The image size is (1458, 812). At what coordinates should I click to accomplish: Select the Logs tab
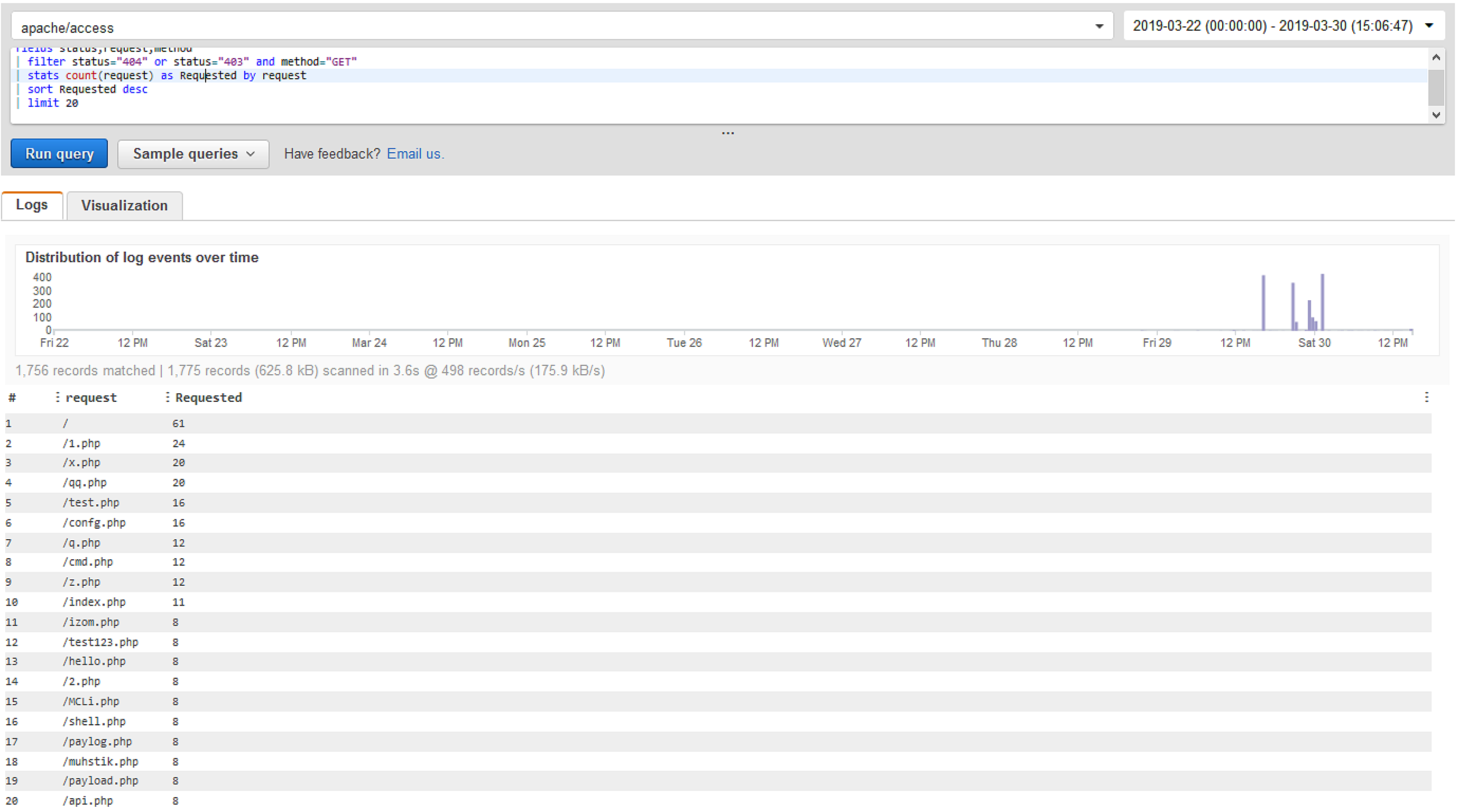tap(32, 205)
